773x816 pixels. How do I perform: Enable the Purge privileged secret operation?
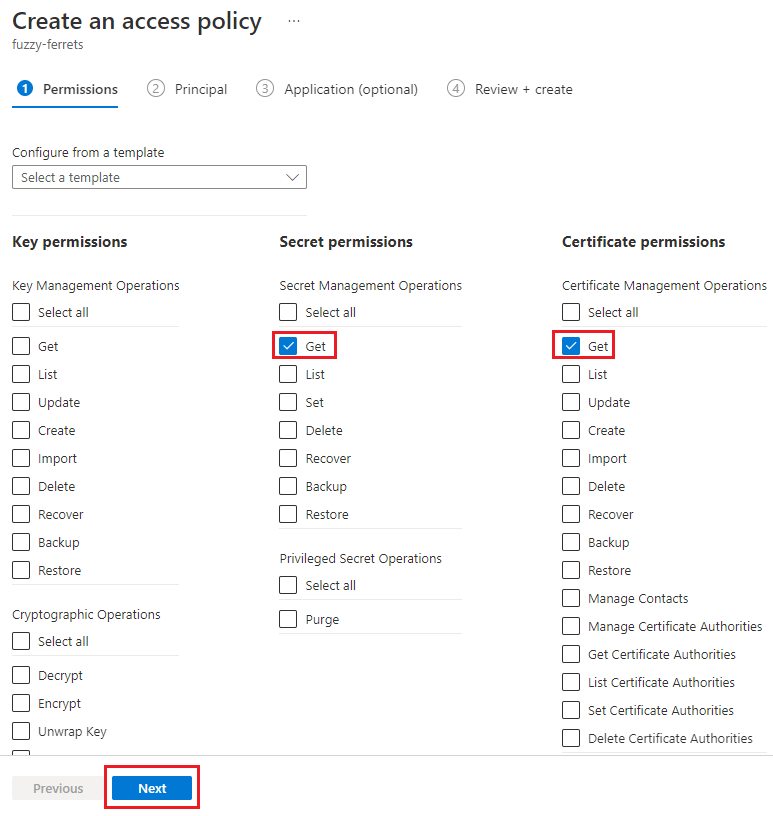click(288, 619)
